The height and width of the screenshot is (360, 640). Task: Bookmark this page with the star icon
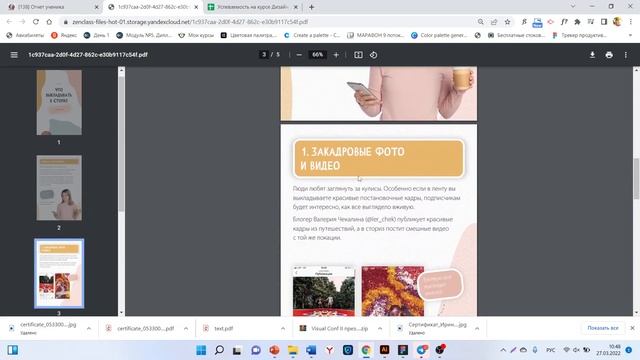coord(507,22)
